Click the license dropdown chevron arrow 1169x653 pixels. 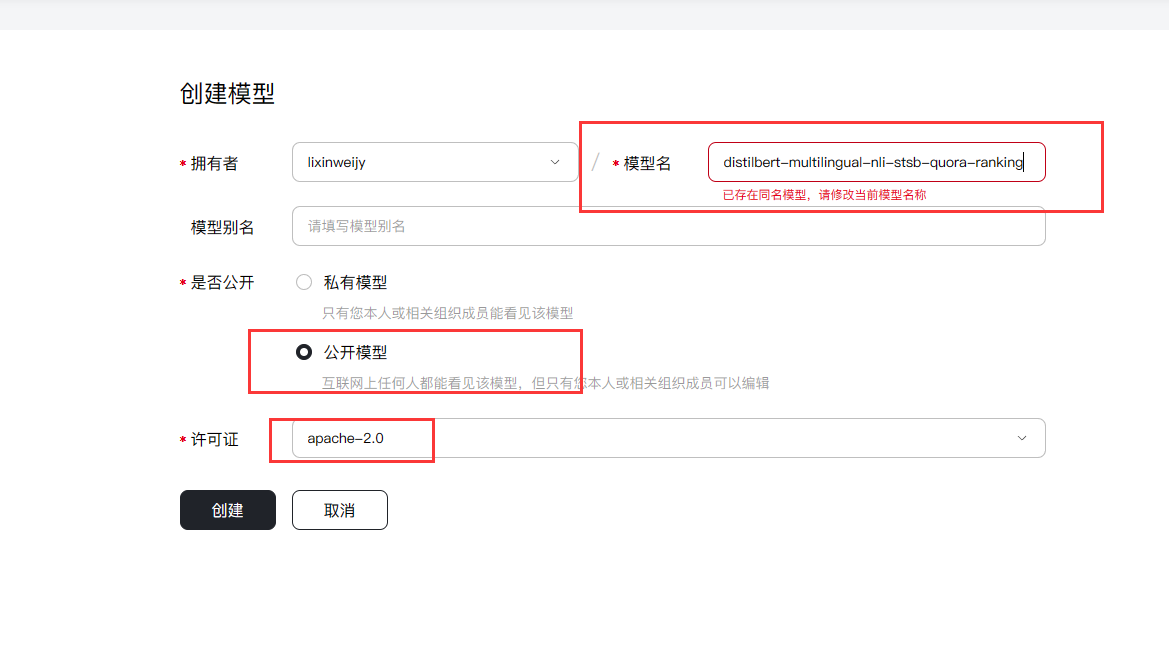(x=1022, y=438)
